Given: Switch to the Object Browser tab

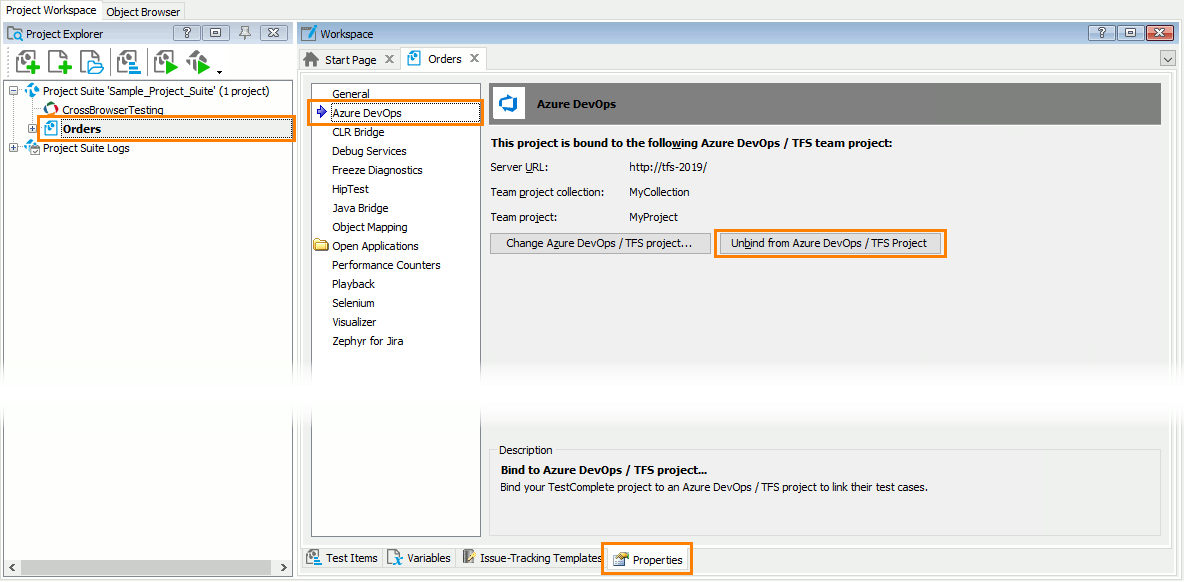Looking at the screenshot, I should (x=143, y=12).
